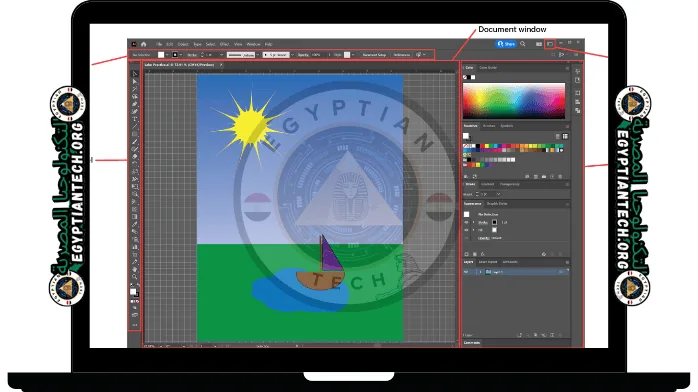This screenshot has width=698, height=392.
Task: Open the Switch Workspace icon
Action: [550, 44]
